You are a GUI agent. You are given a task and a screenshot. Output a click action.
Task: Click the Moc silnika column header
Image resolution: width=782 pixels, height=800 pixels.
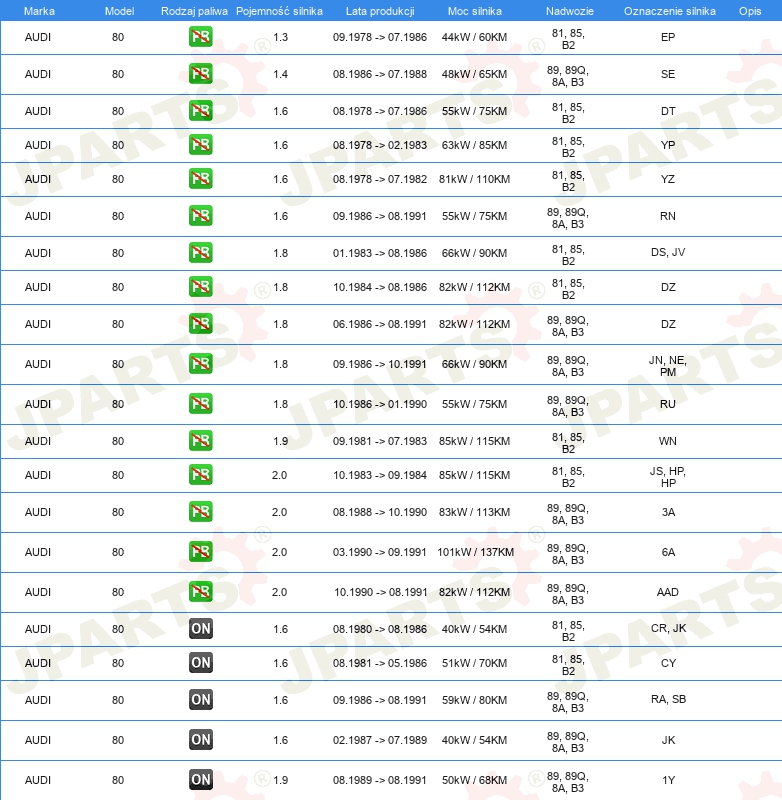474,11
